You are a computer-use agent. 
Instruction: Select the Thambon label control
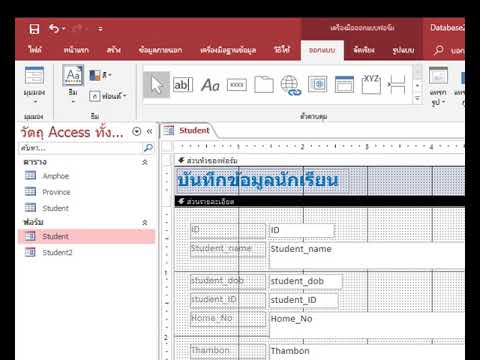tap(228, 351)
